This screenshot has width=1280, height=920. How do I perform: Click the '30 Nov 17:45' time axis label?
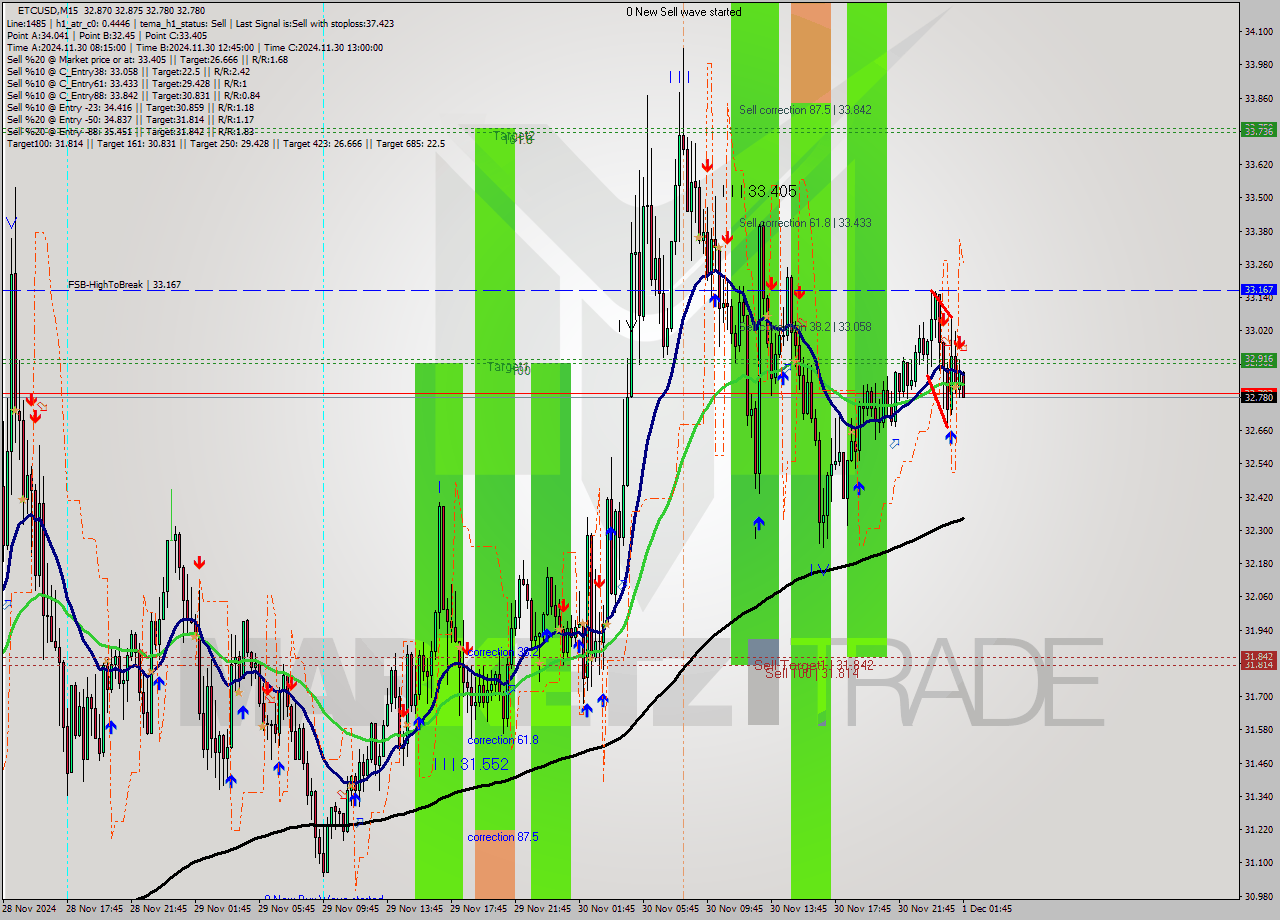[x=863, y=909]
